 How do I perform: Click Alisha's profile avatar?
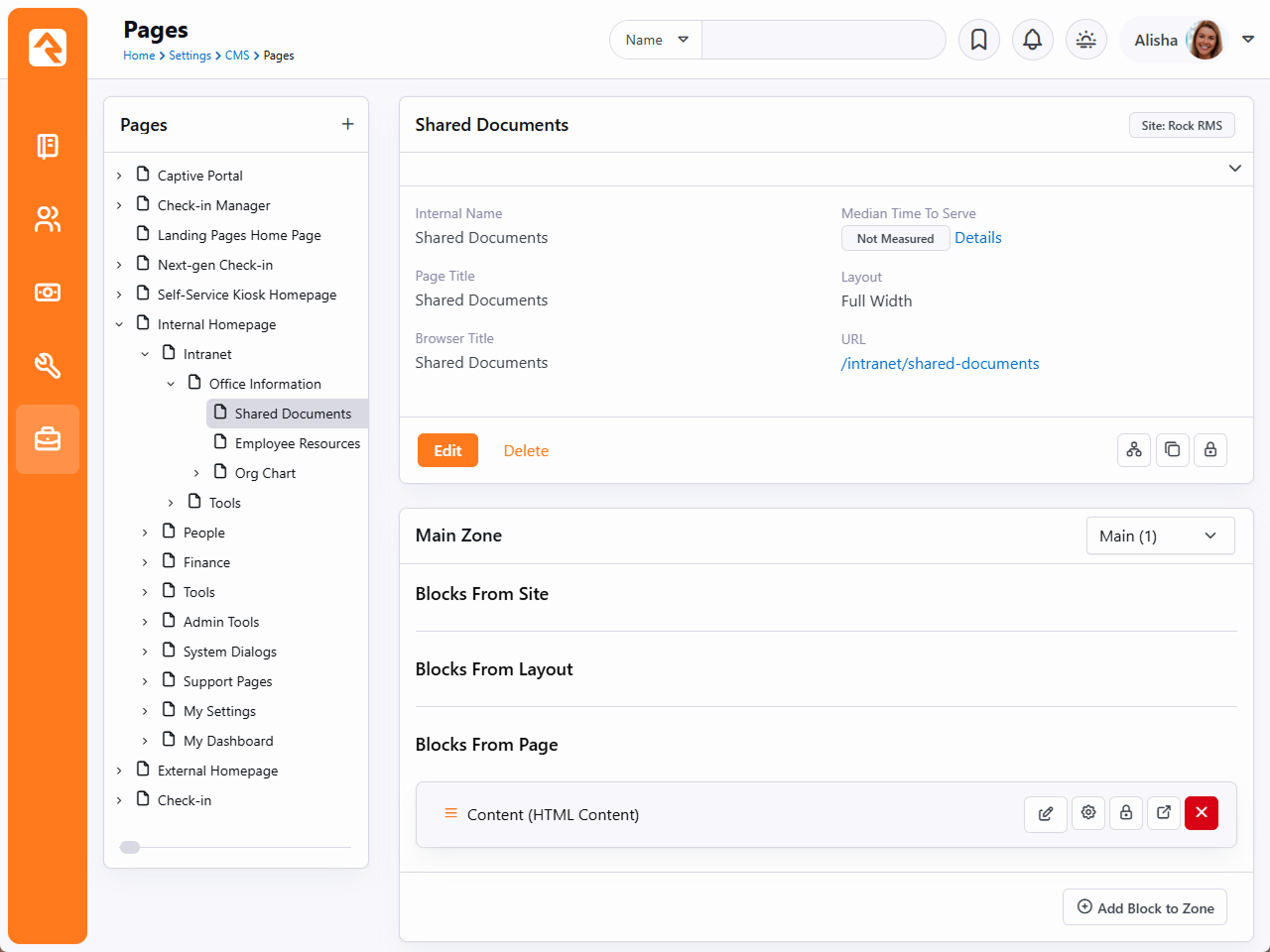point(1205,40)
